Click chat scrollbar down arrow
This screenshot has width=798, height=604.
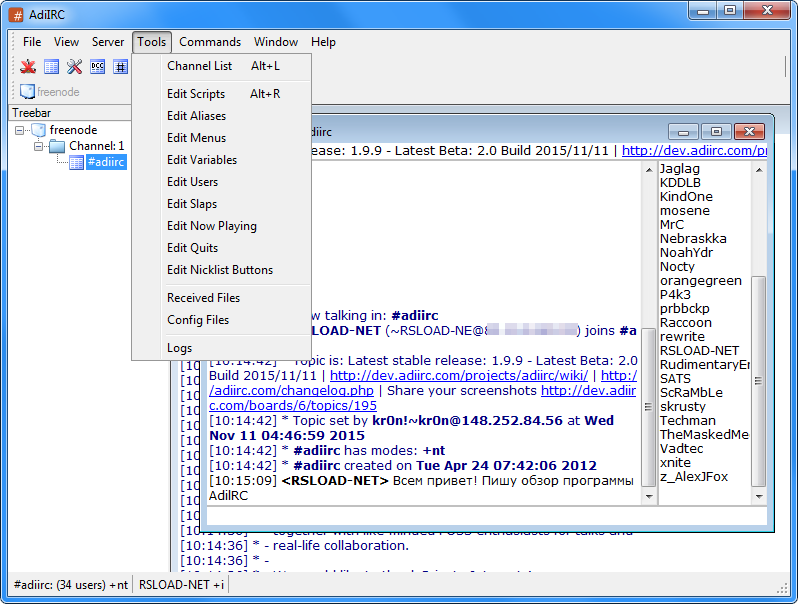pyautogui.click(x=649, y=496)
